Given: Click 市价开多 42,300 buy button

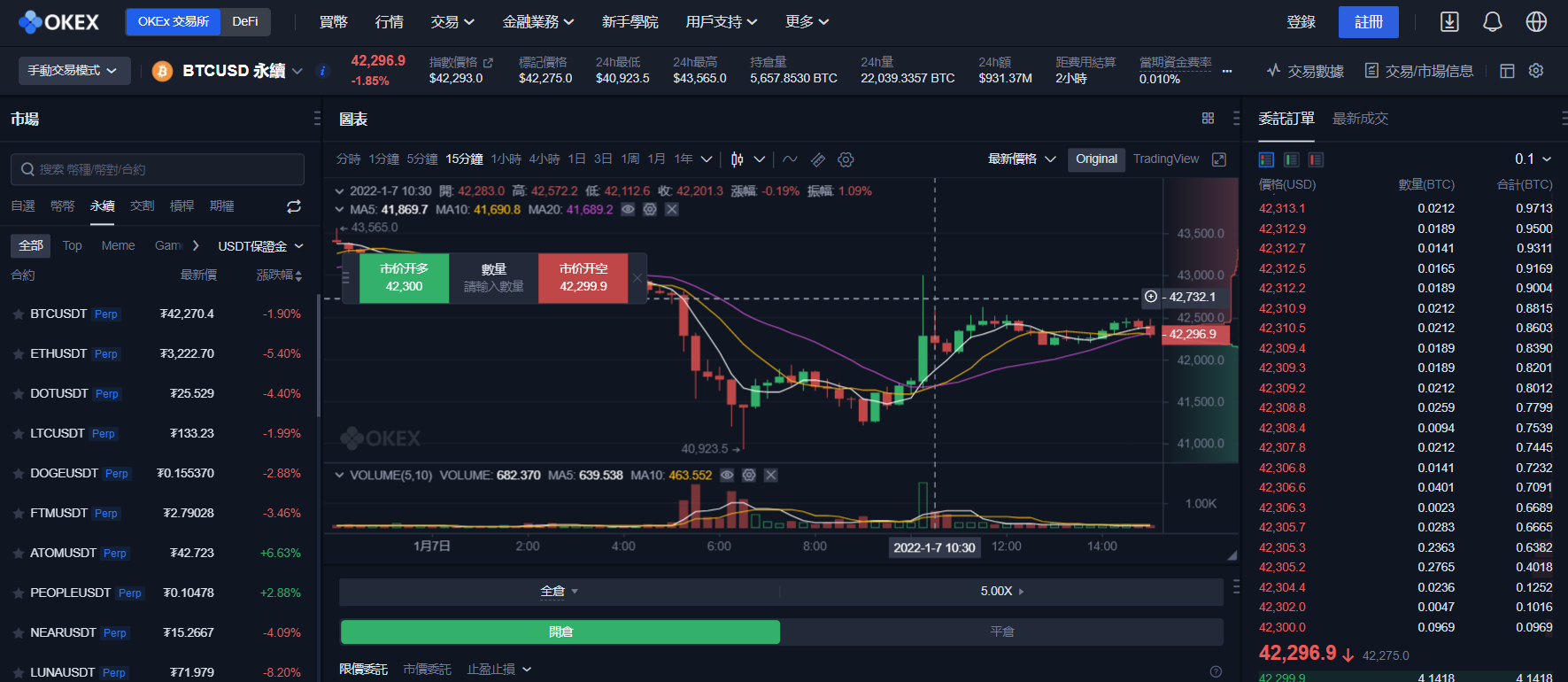Looking at the screenshot, I should (x=404, y=278).
